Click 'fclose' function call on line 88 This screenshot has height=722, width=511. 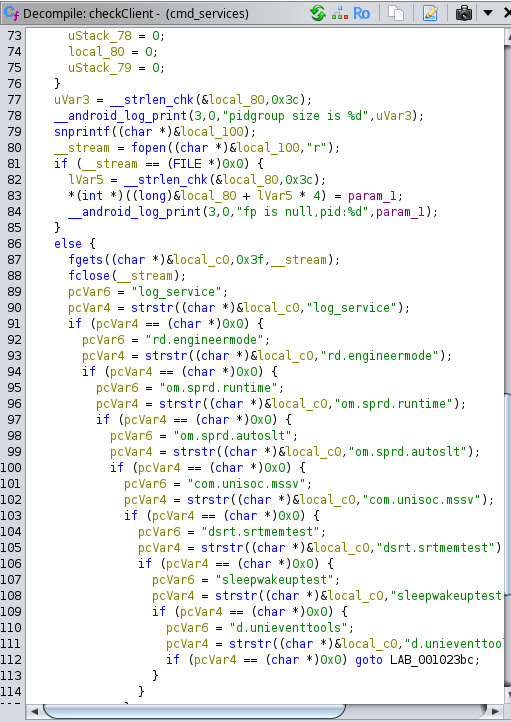coord(89,276)
